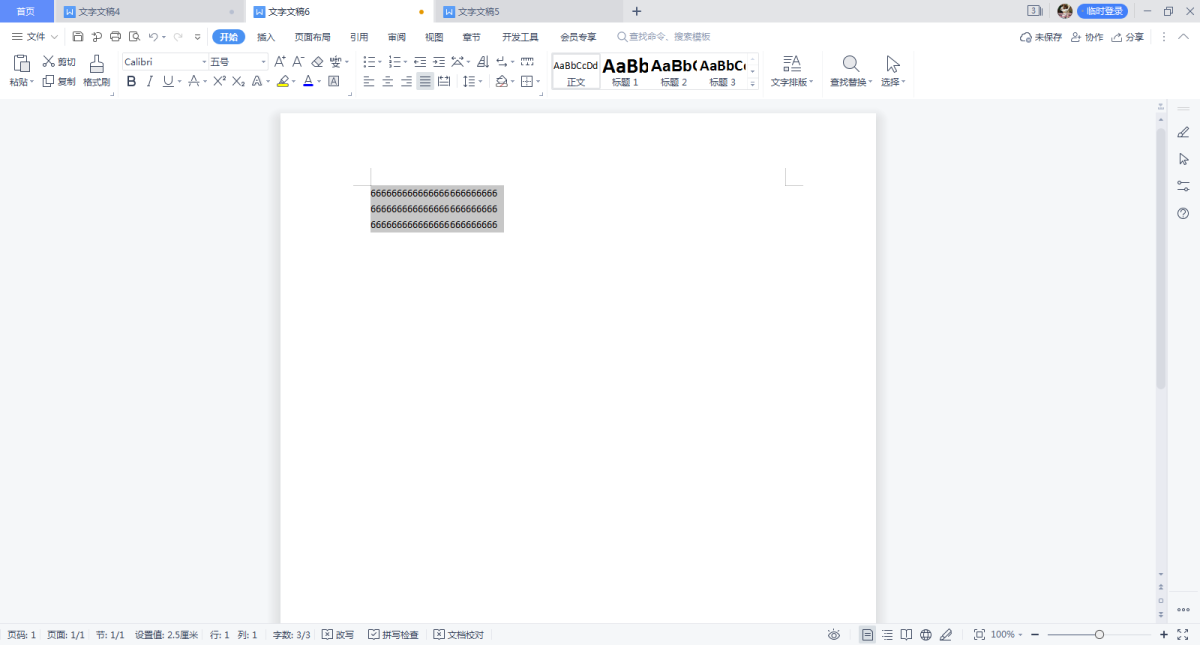Click the Paste clipboard icon
The image size is (1200, 645).
[x=21, y=63]
